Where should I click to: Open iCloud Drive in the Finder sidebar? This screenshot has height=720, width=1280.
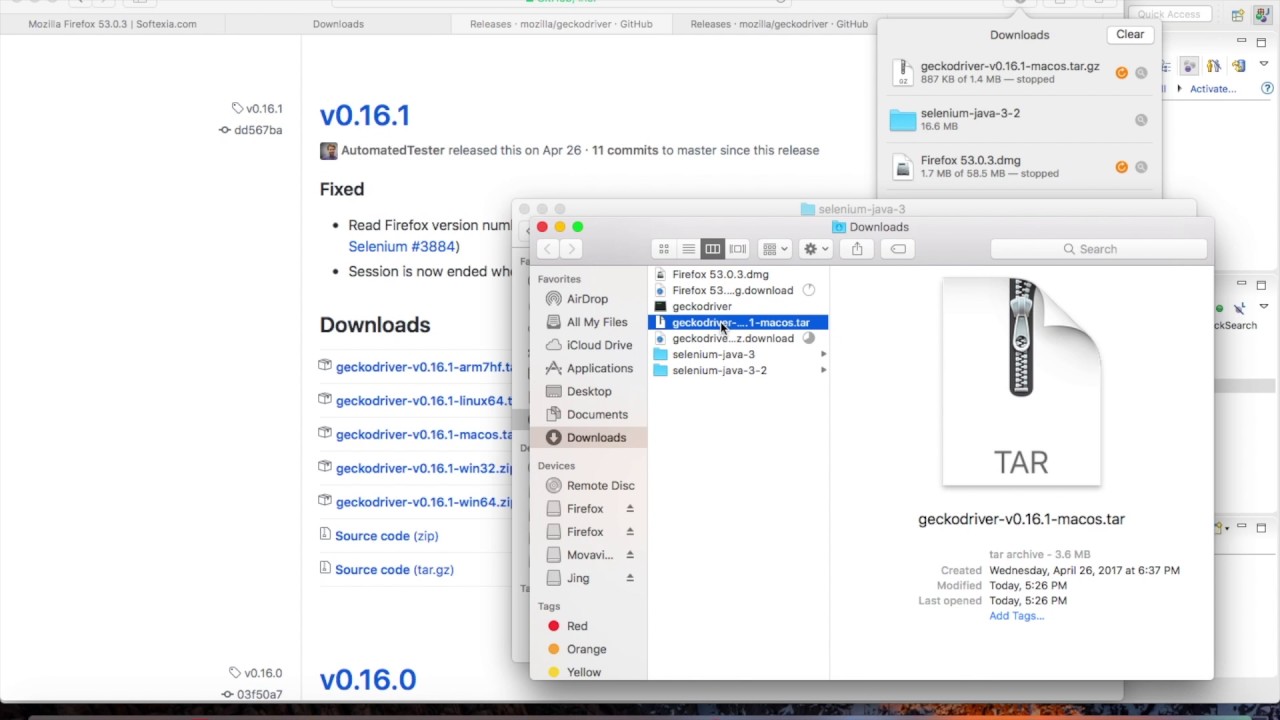point(599,345)
